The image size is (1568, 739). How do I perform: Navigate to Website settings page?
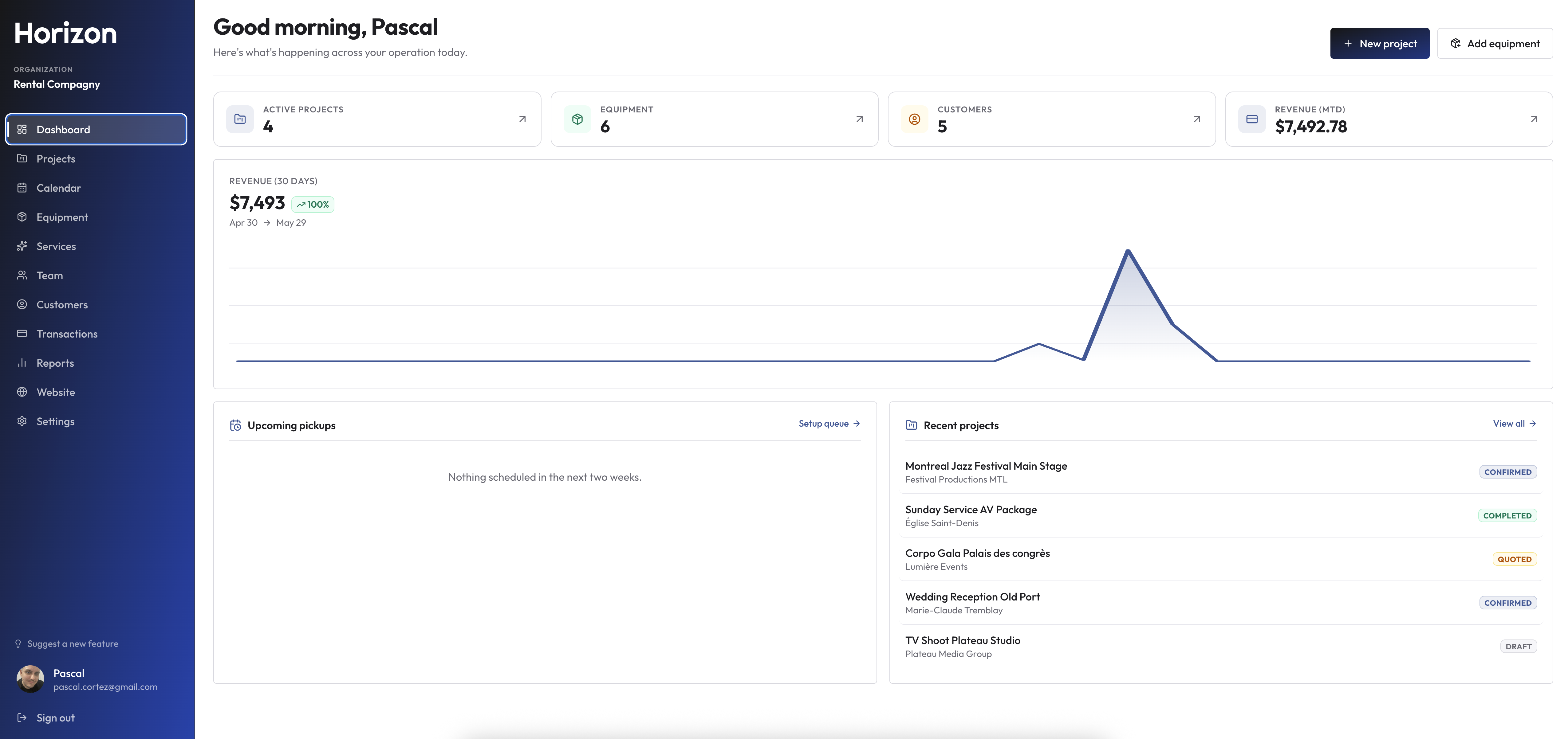tap(96, 392)
